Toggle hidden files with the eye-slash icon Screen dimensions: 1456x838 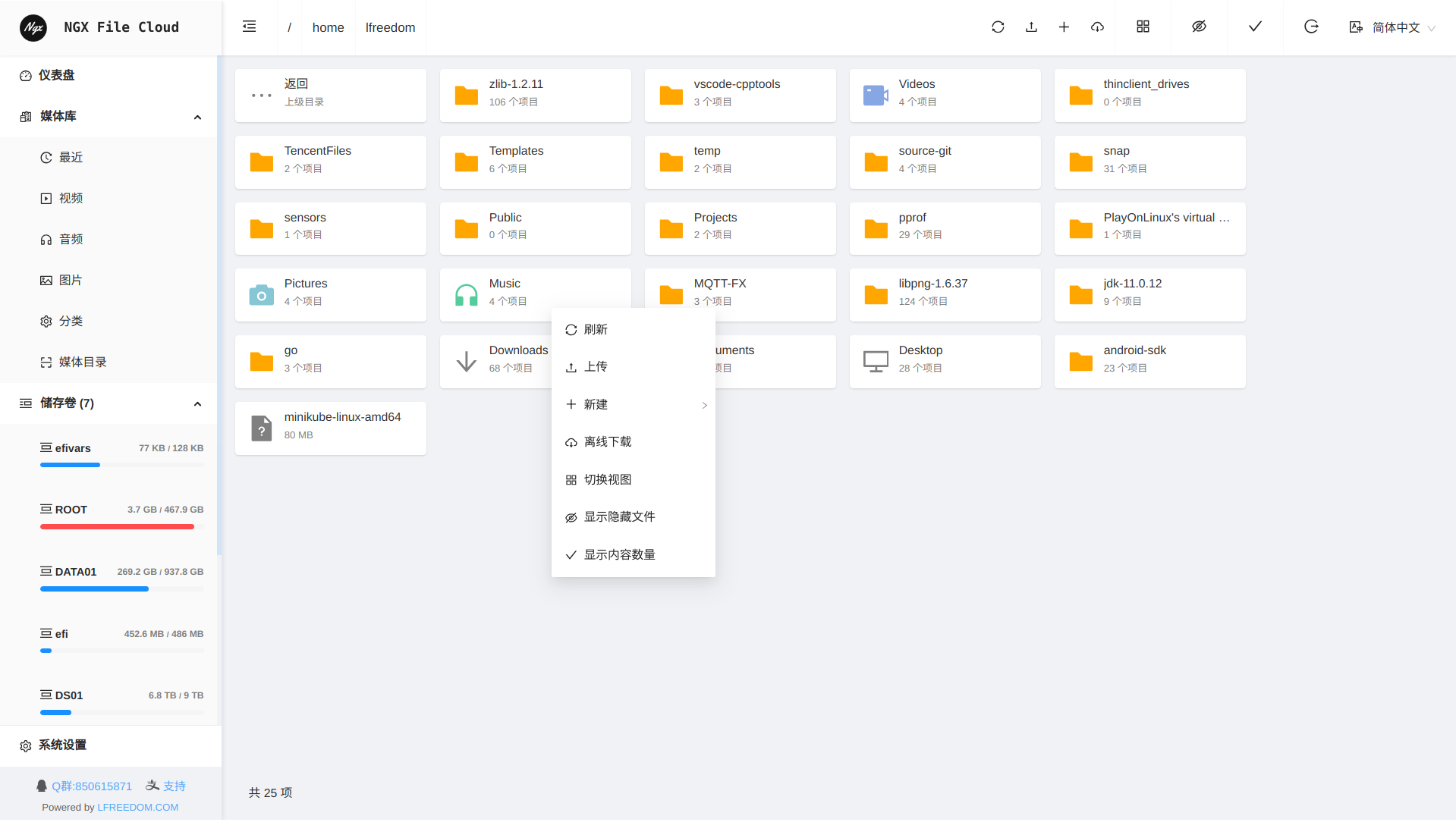pos(1199,27)
